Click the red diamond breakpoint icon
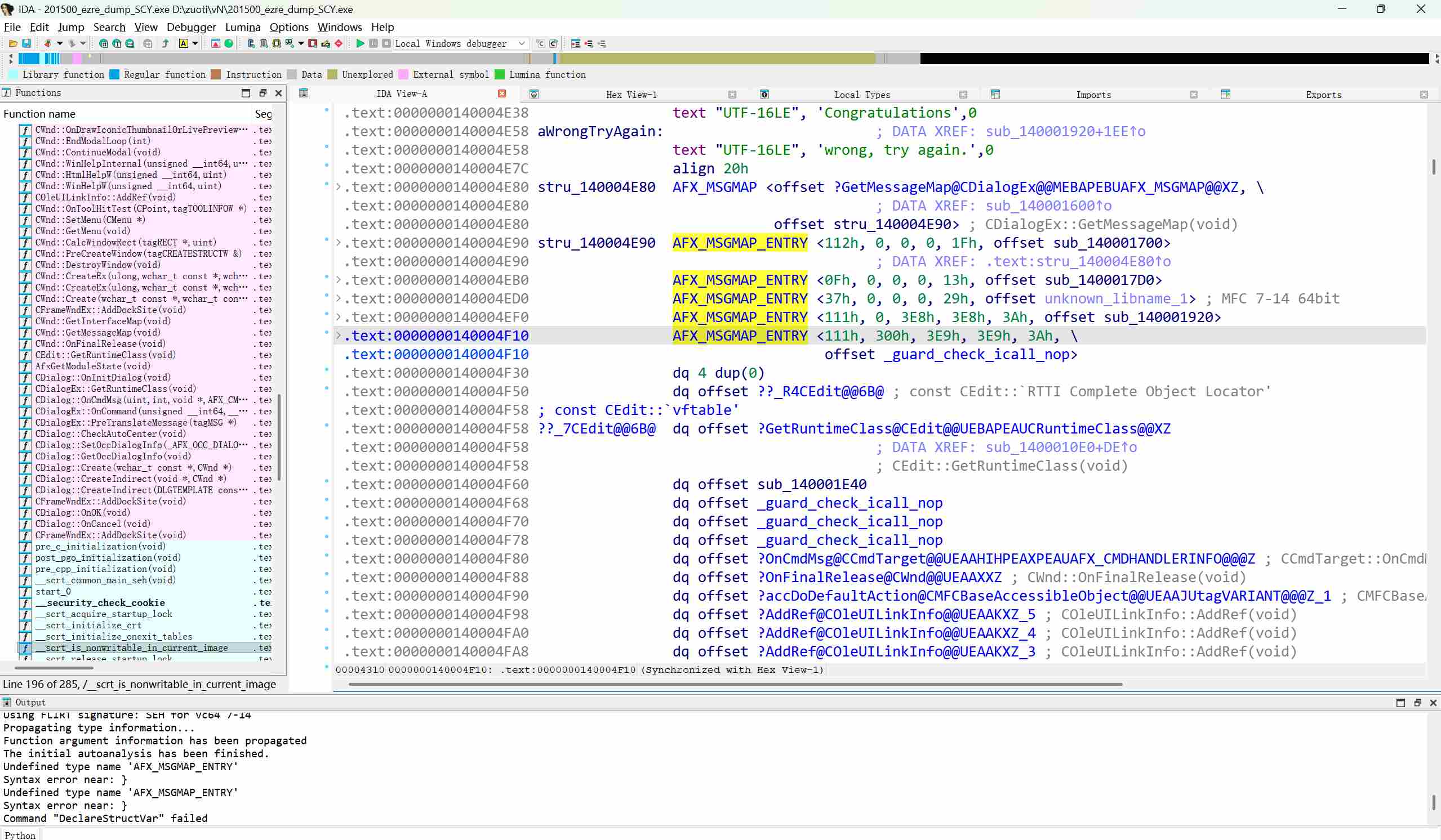 tap(339, 43)
